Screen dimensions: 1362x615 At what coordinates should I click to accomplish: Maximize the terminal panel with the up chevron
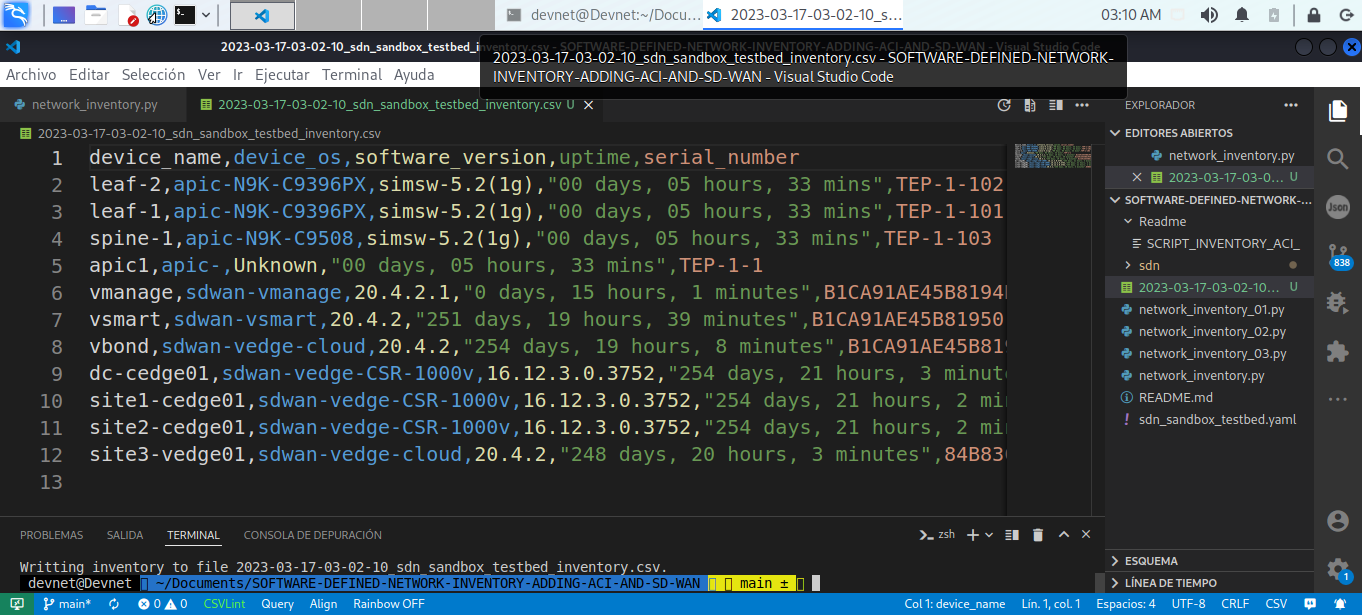click(x=1064, y=535)
